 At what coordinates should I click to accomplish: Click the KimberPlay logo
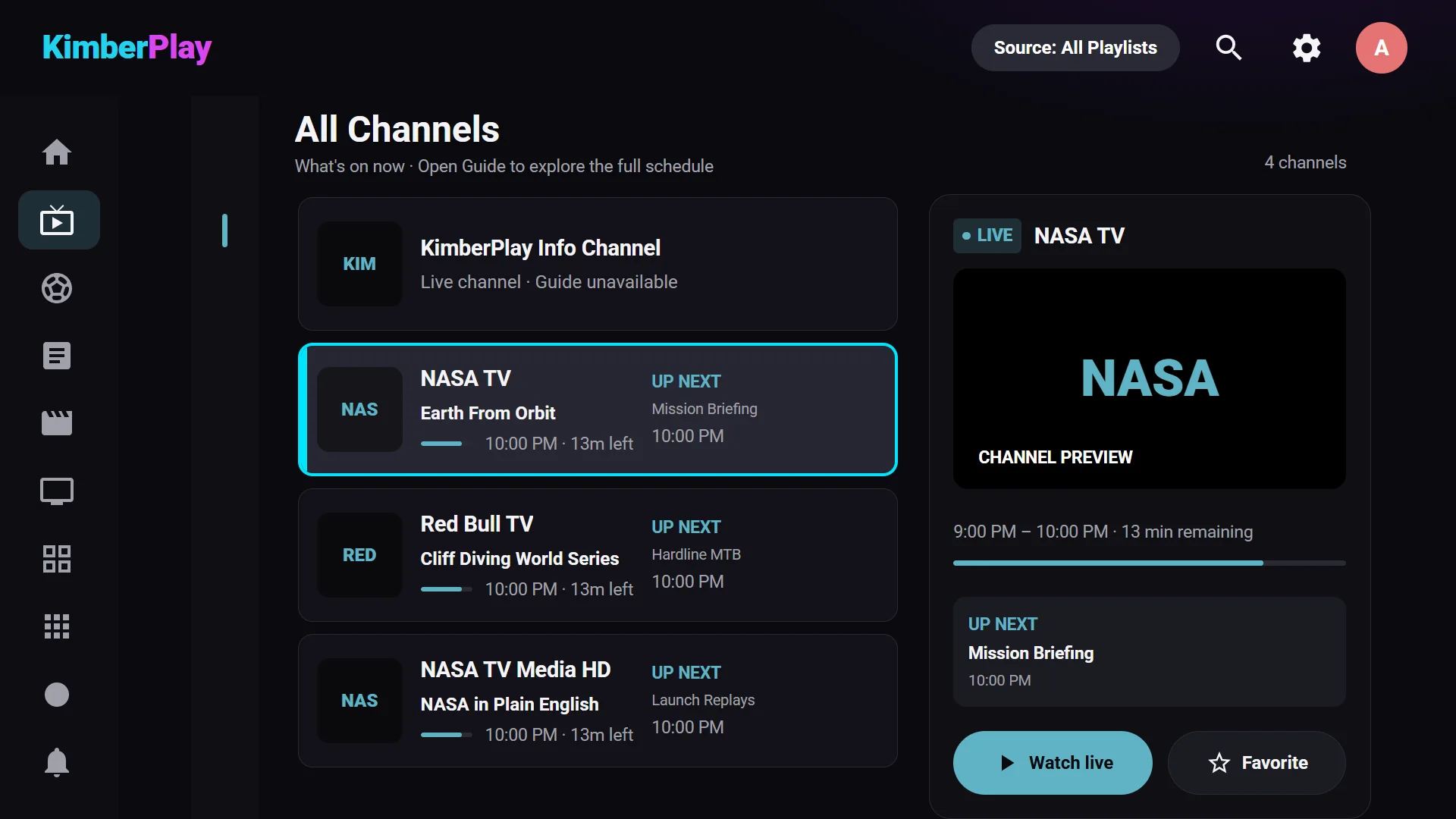click(127, 48)
